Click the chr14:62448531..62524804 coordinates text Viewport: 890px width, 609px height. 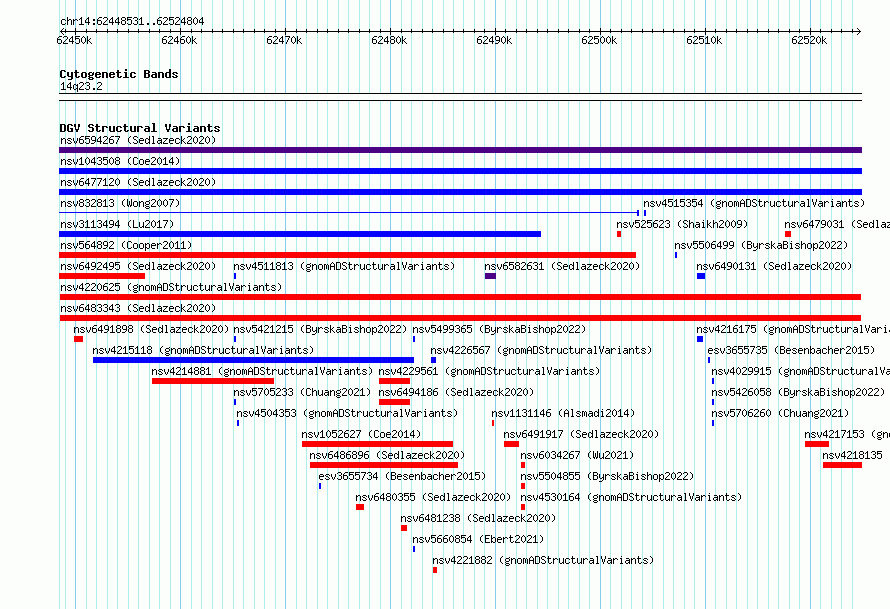(x=132, y=22)
